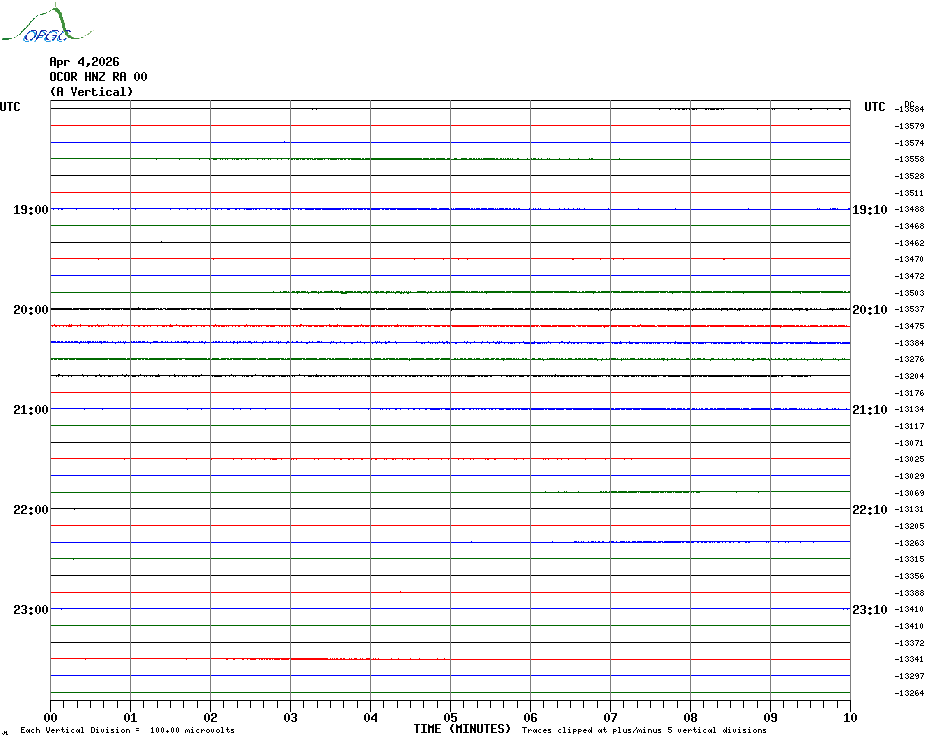Viewport: 930px width, 744px height.
Task: Click the DC offset value -13264
Action: pos(910,693)
